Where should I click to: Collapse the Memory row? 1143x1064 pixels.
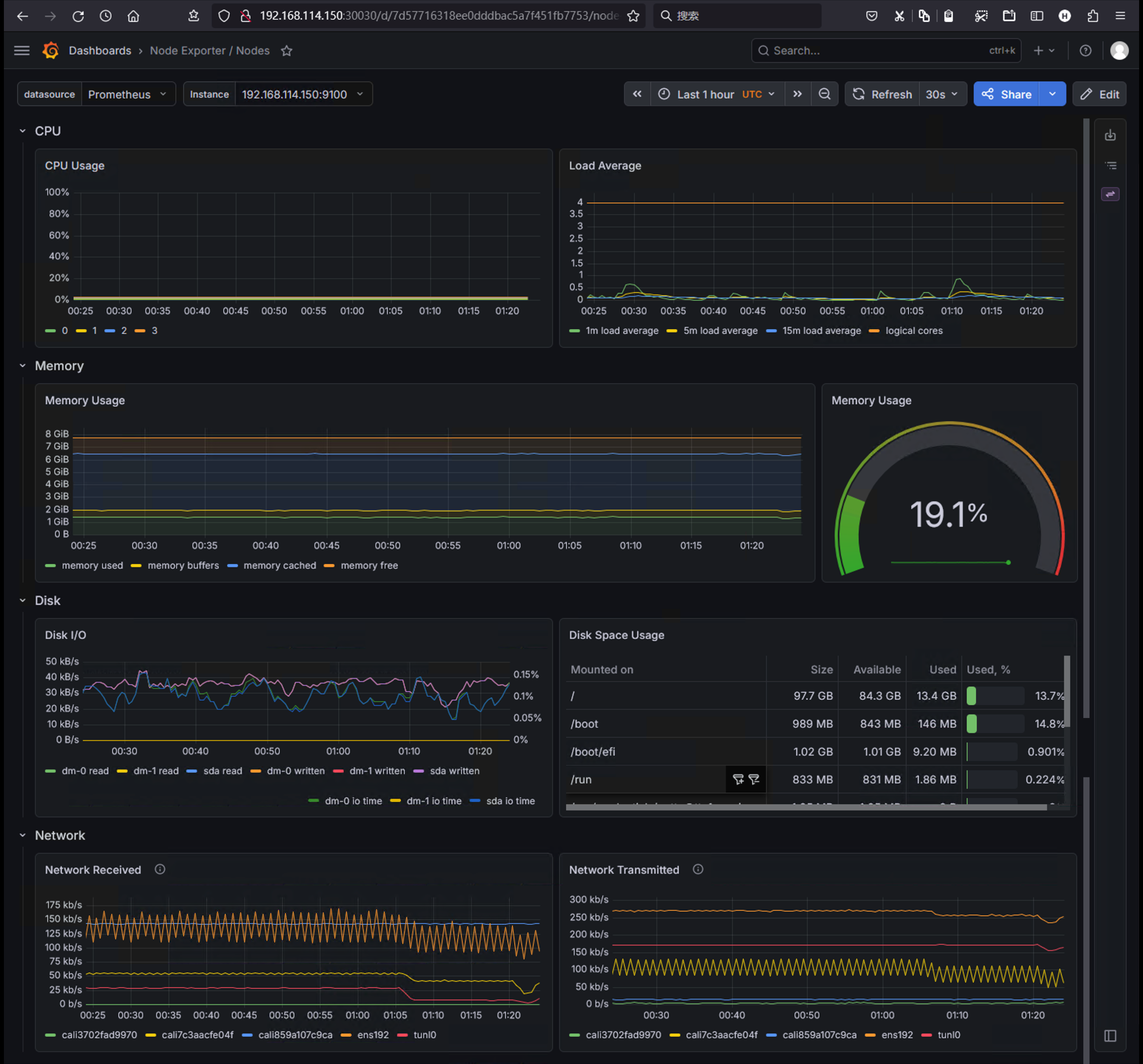(23, 365)
